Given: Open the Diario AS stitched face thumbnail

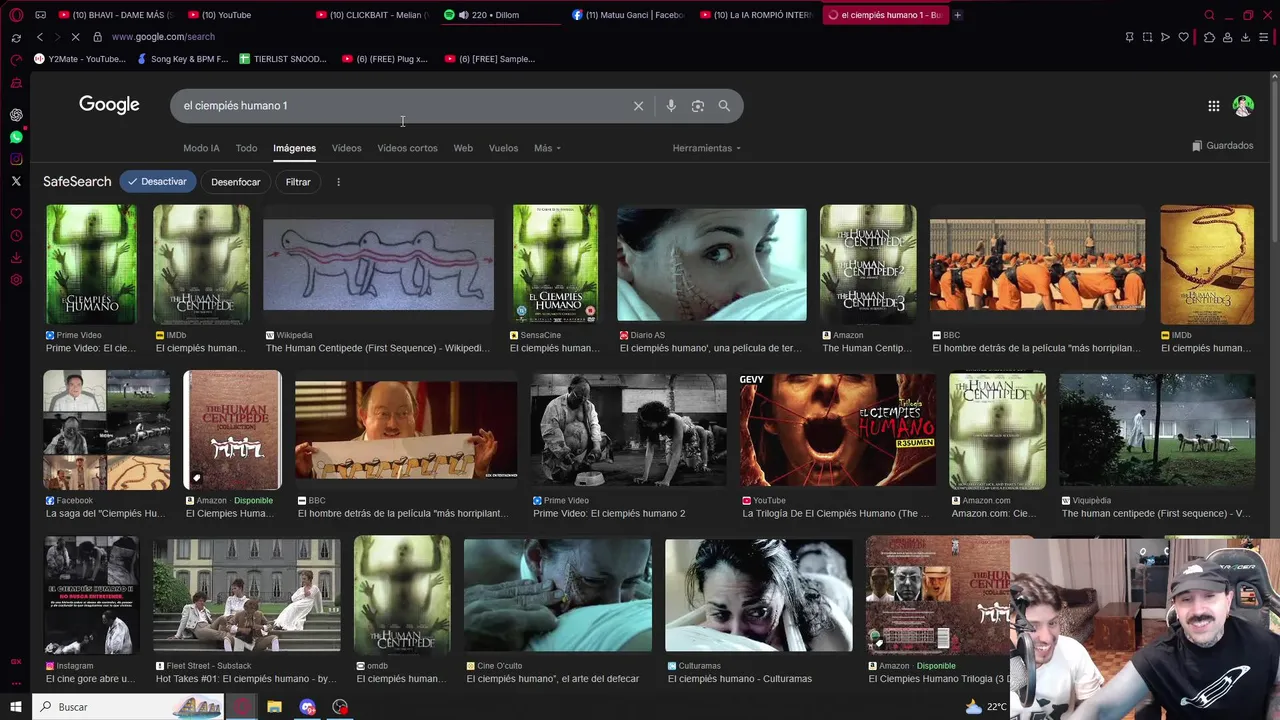Looking at the screenshot, I should click(x=711, y=264).
